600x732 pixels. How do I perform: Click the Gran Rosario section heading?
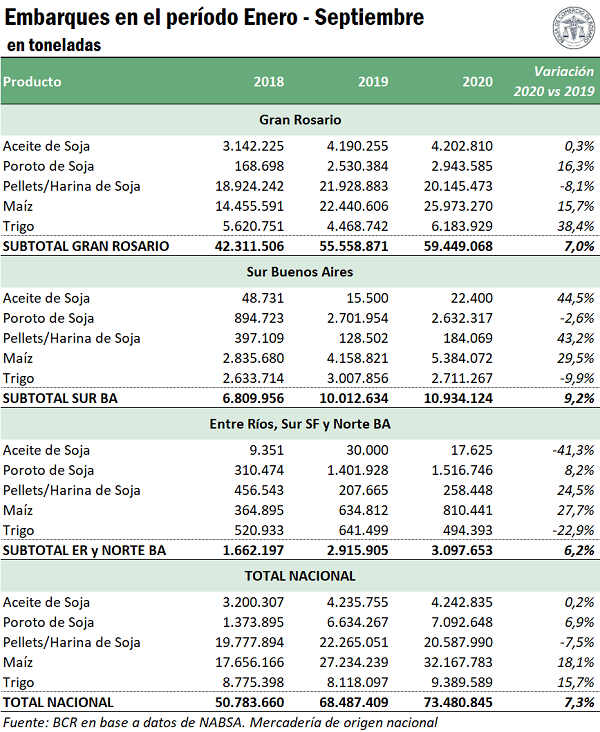(x=300, y=120)
